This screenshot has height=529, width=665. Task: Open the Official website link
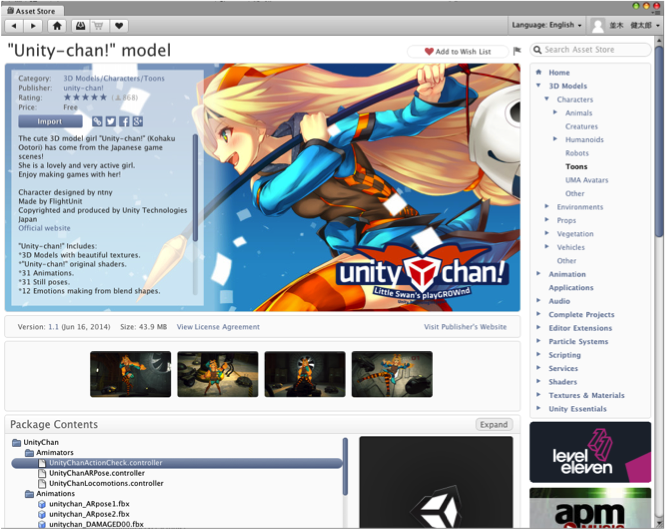tap(44, 228)
